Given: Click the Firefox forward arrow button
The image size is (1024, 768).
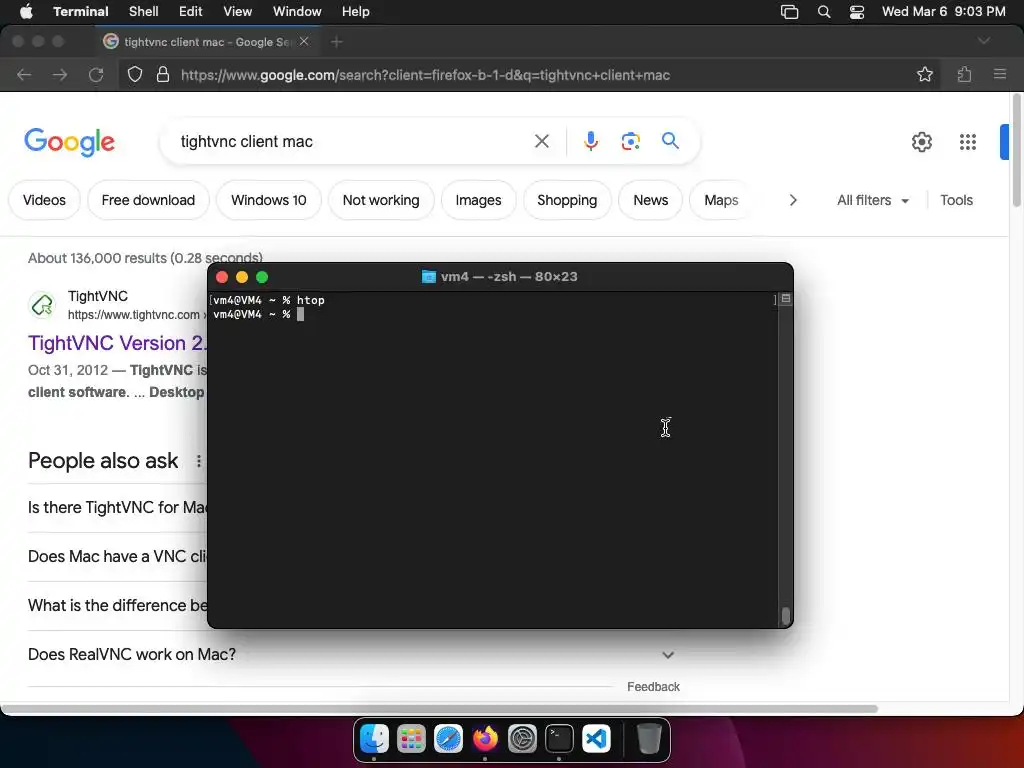Looking at the screenshot, I should (x=60, y=74).
